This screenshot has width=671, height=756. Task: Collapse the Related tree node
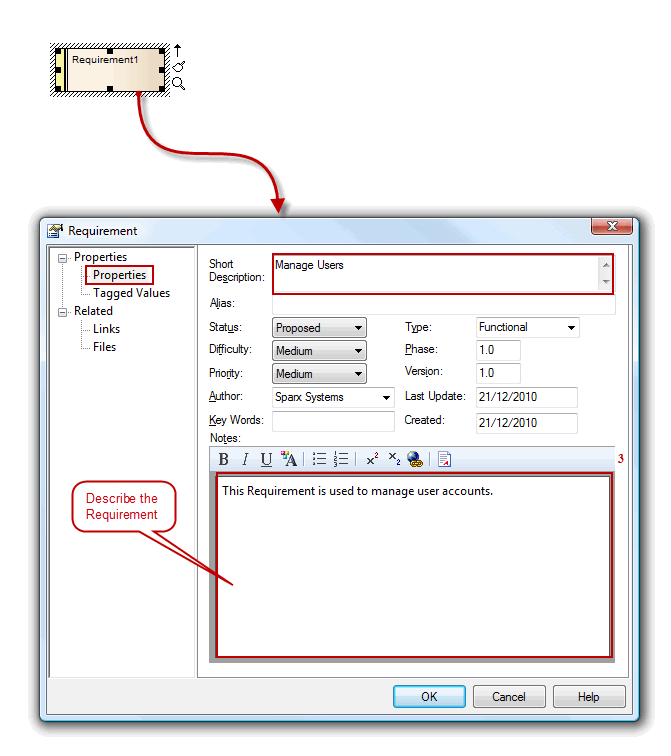tap(62, 312)
